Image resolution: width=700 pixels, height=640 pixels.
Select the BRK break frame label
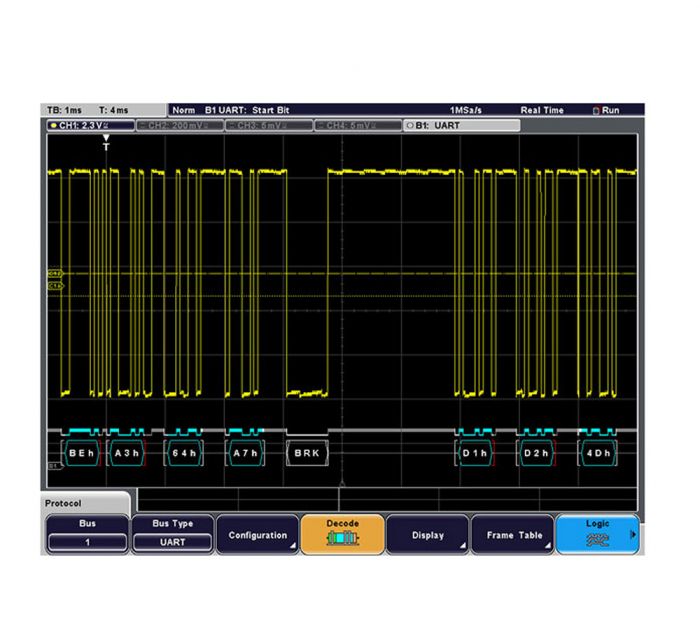tap(307, 453)
